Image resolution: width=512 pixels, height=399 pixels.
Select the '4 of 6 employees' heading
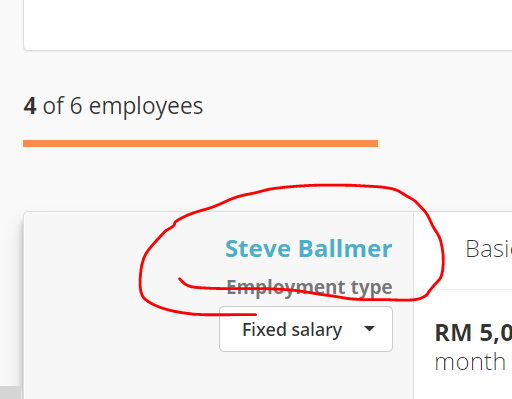click(x=113, y=106)
